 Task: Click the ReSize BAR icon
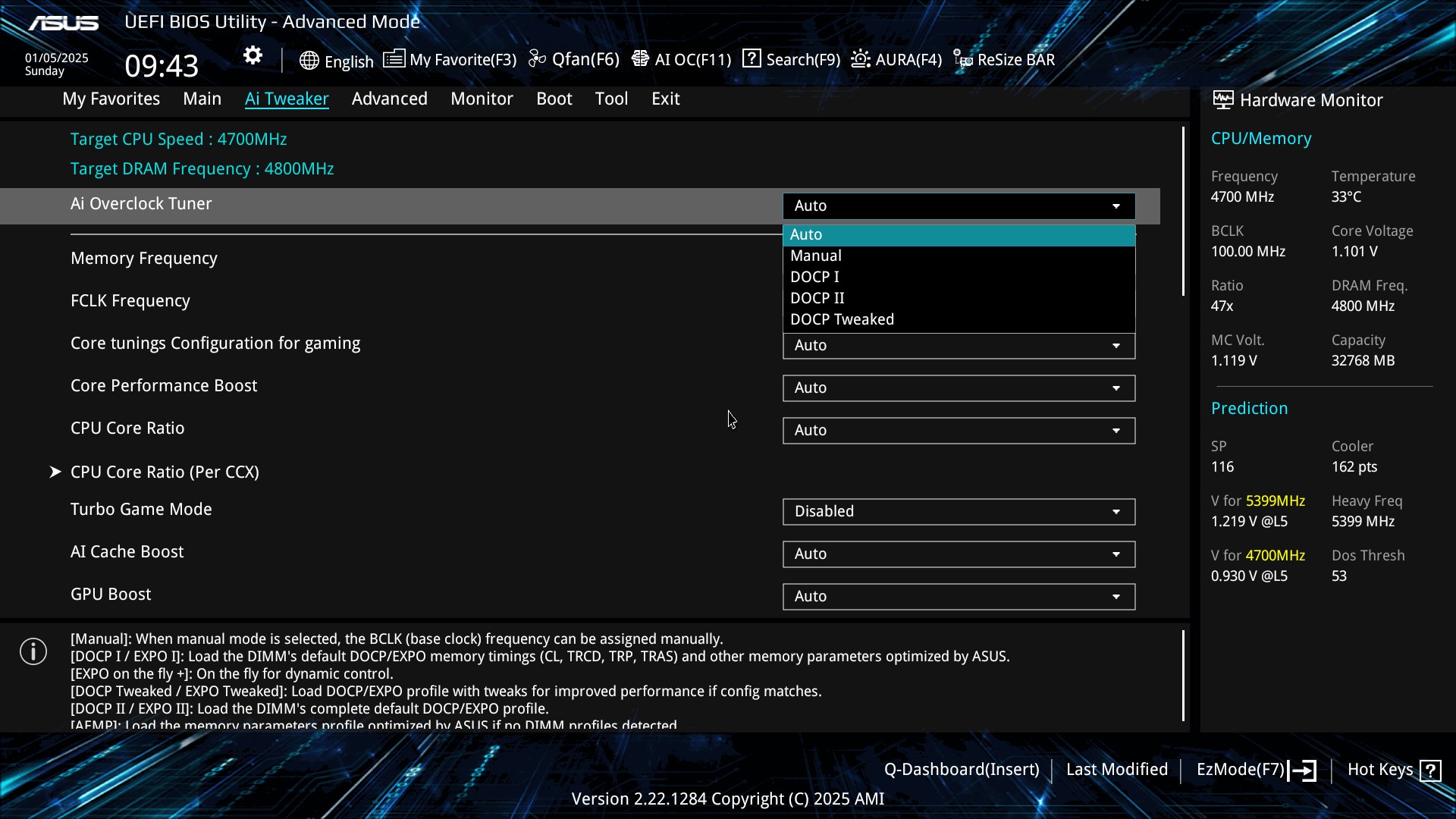tap(962, 59)
